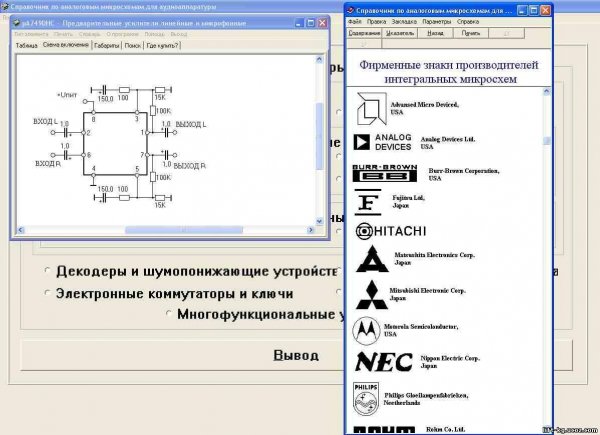Image resolution: width=600 pixels, height=435 pixels.
Task: Click the Hitachi logo
Action: (391, 231)
